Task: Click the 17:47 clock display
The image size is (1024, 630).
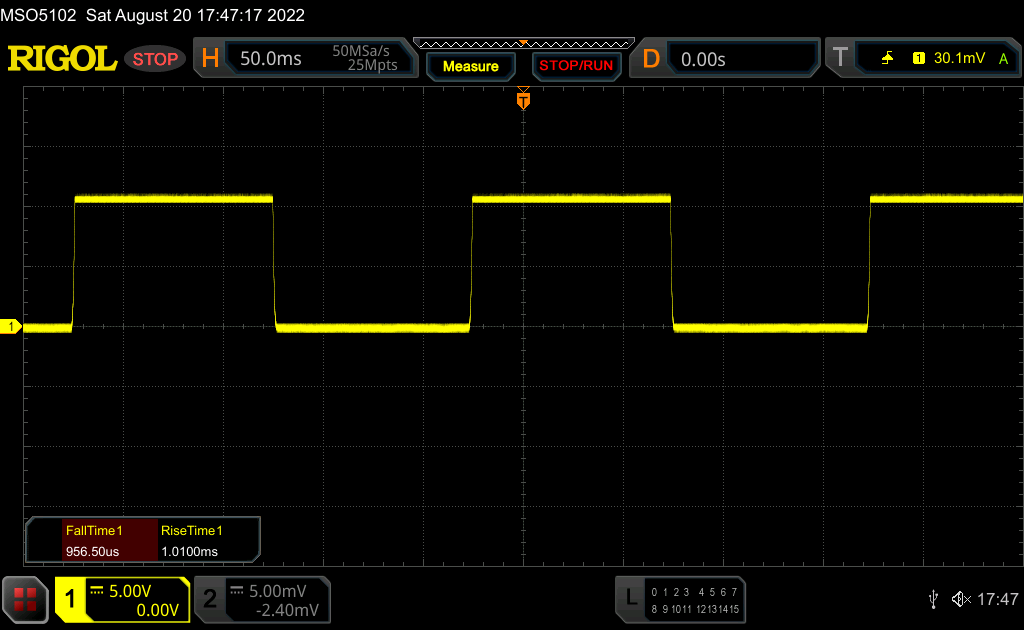Action: point(997,599)
